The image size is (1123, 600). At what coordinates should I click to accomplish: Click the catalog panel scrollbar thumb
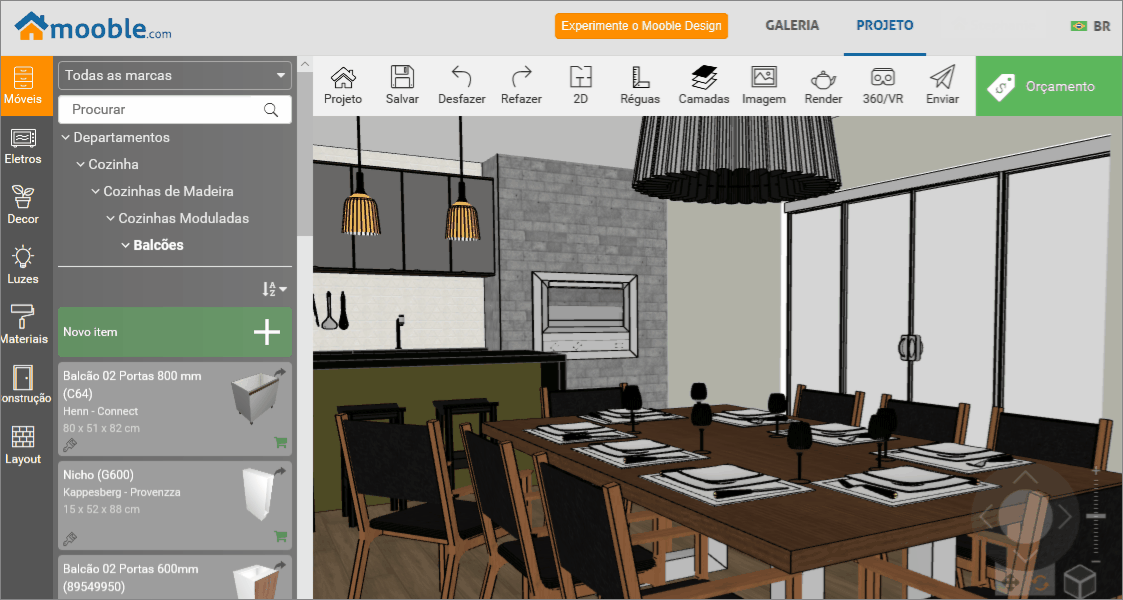tap(304, 154)
